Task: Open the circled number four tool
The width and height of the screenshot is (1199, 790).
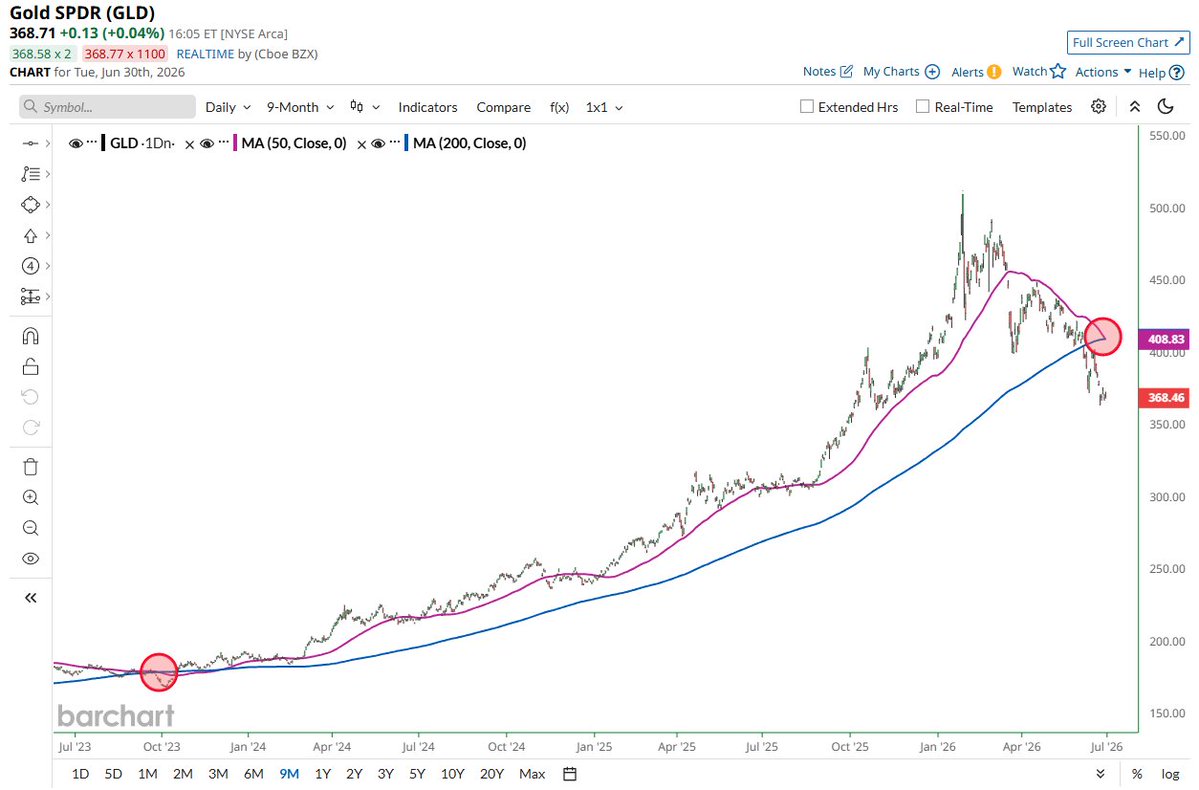Action: (x=30, y=266)
